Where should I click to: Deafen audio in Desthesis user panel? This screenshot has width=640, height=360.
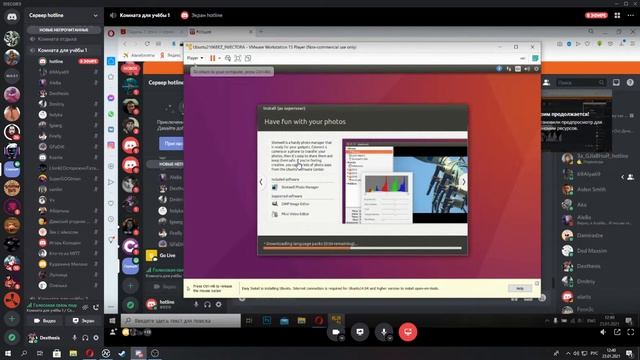click(x=85, y=338)
